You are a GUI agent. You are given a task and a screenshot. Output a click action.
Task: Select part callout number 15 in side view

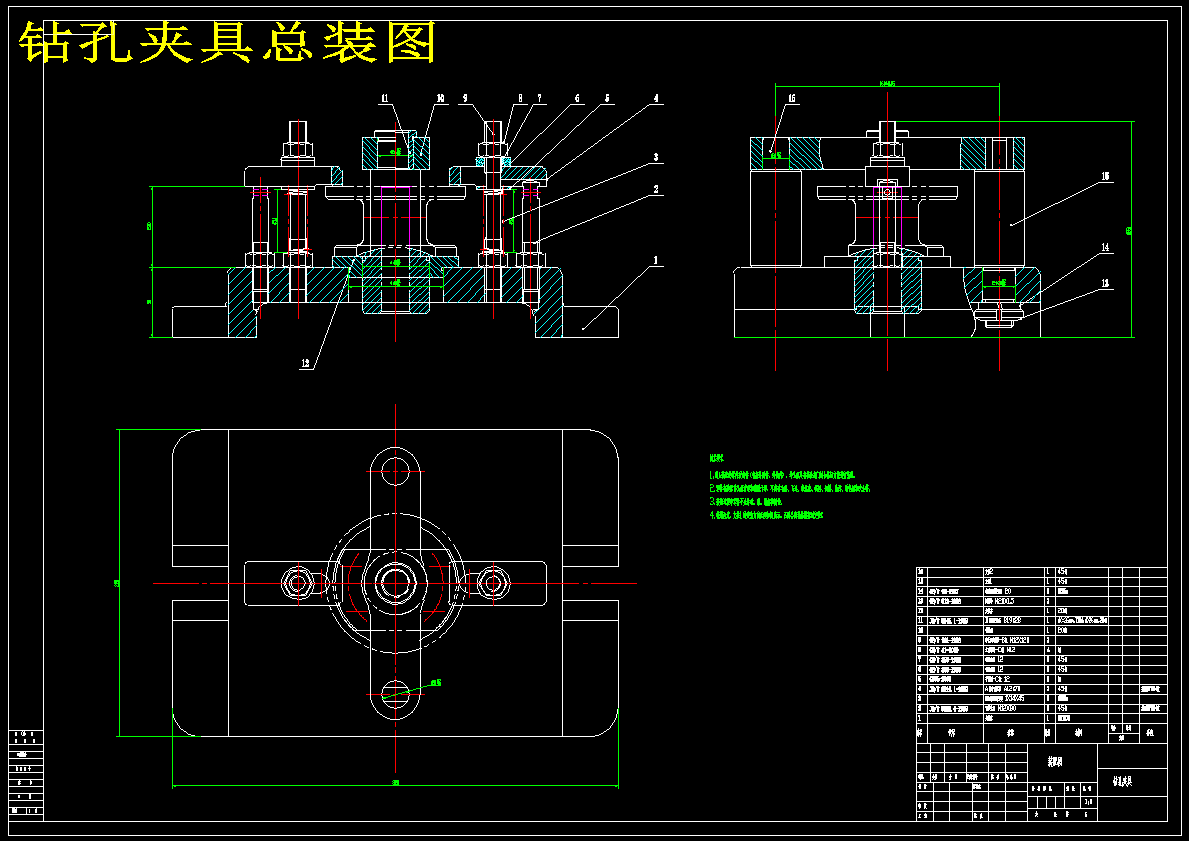pyautogui.click(x=1106, y=177)
